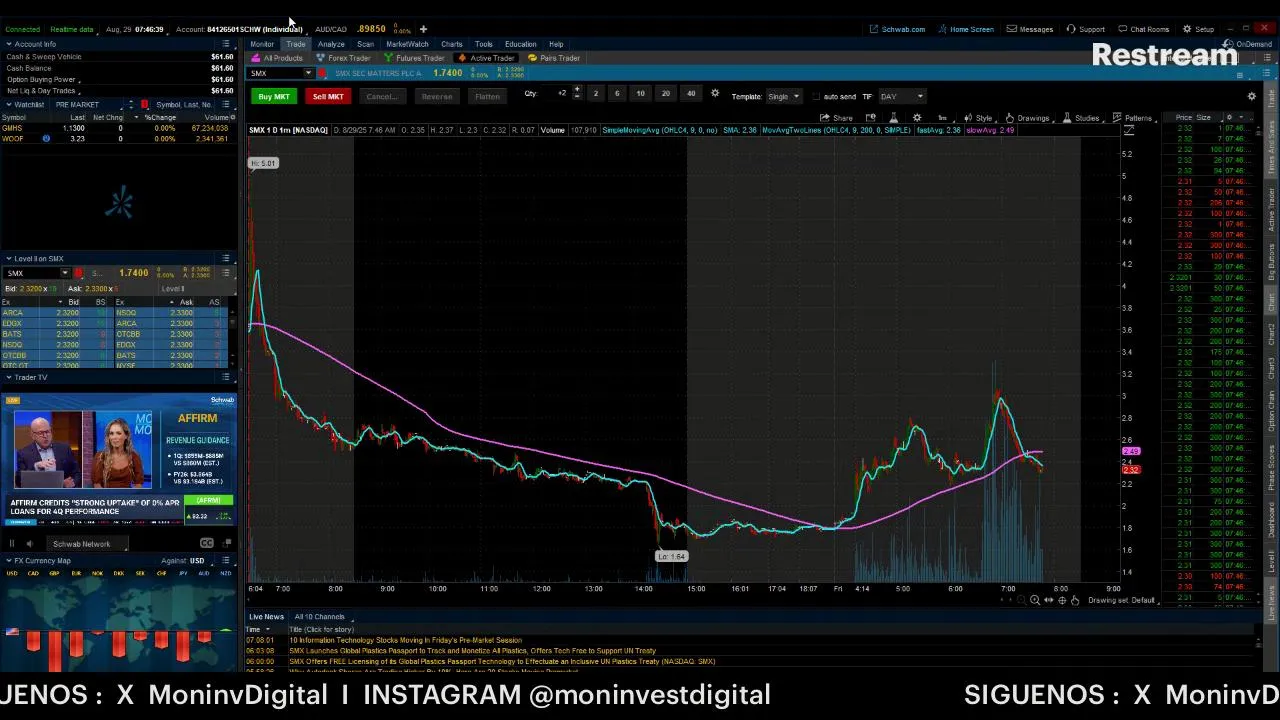Screen dimensions: 1280x720
Task: Open Watchlist panel menu icon
Action: point(226,104)
